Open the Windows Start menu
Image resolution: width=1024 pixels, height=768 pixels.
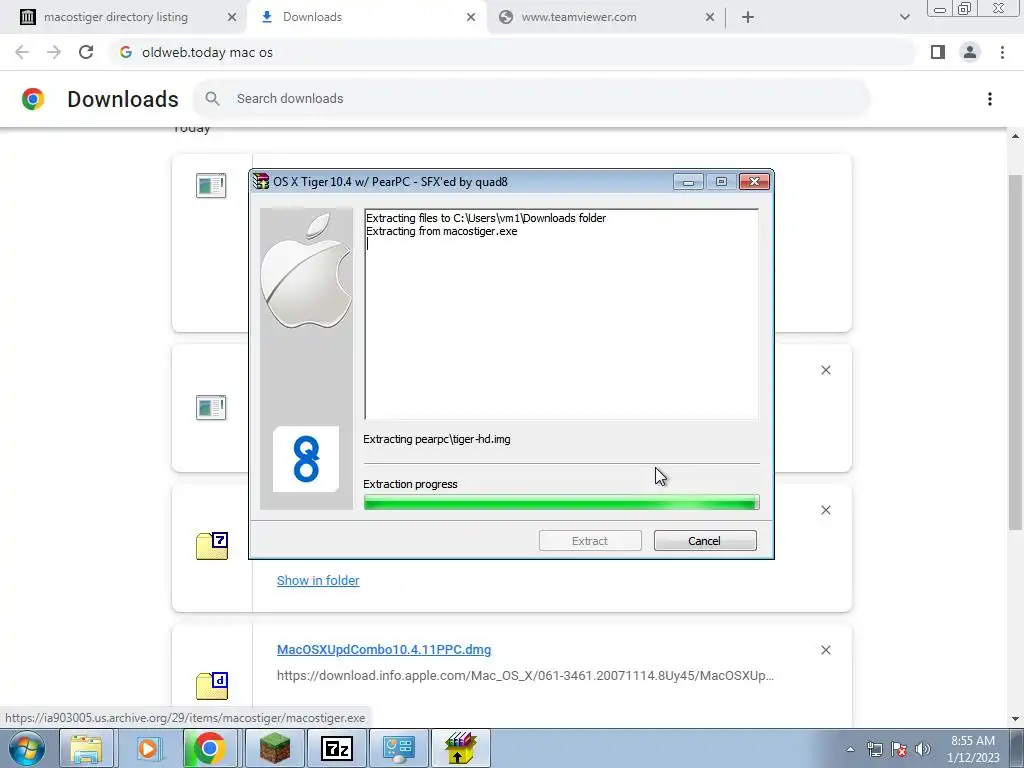[x=27, y=748]
